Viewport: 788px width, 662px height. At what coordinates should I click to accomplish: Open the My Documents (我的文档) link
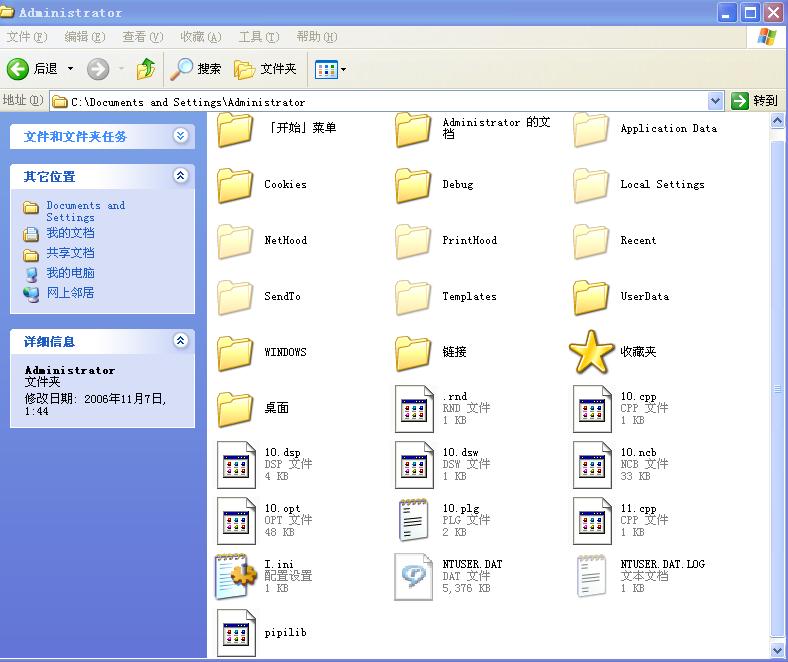tap(69, 233)
